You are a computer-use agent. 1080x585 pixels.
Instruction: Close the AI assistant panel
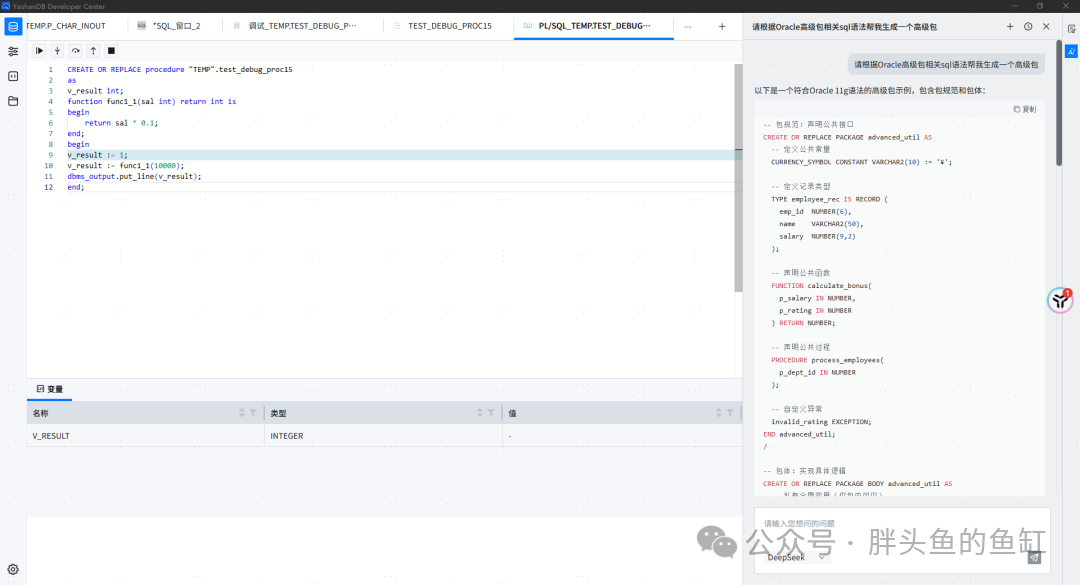click(1046, 27)
